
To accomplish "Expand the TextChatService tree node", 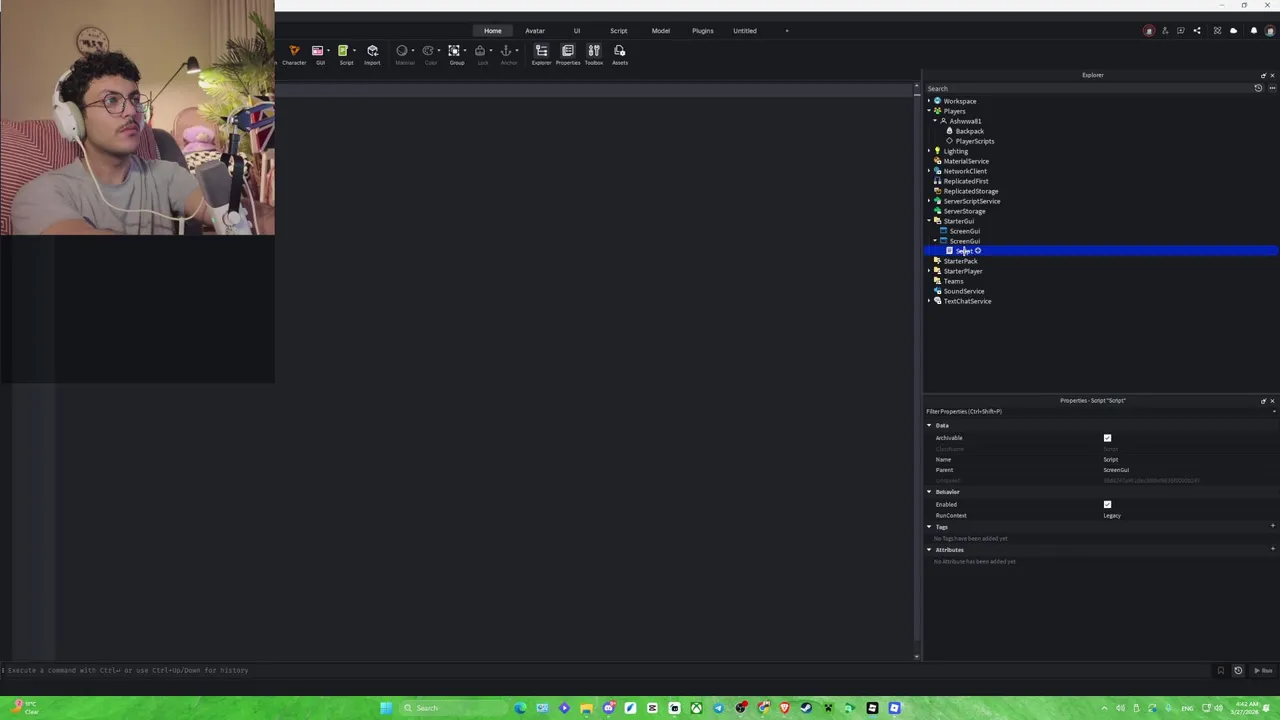I will point(929,301).
